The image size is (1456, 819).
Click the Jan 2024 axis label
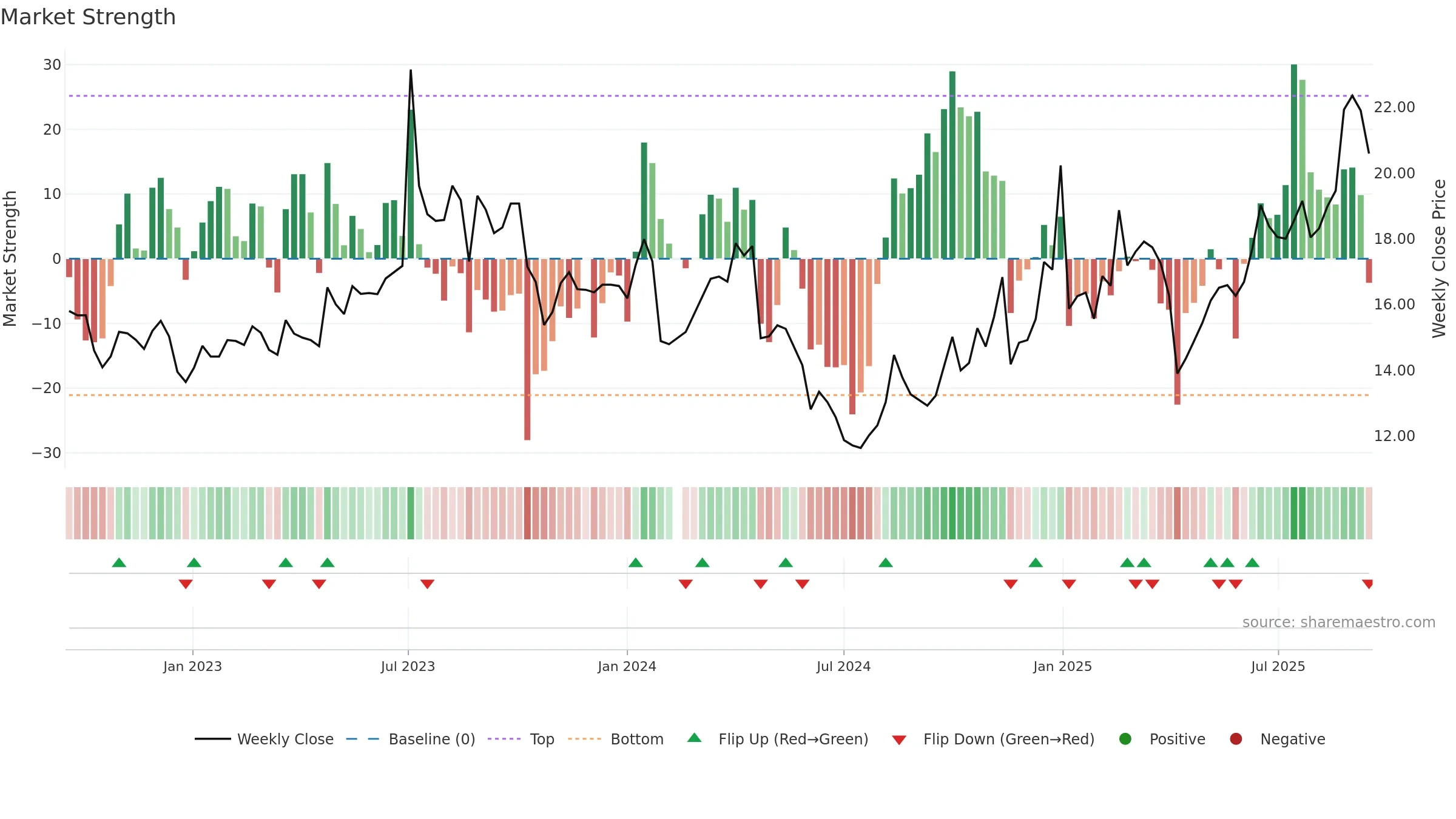click(x=627, y=666)
